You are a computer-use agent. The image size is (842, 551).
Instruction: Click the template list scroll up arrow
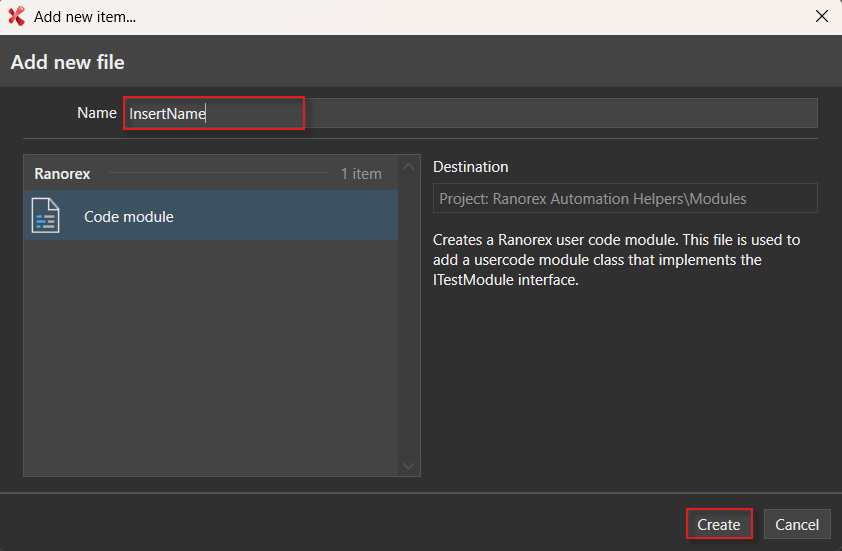click(x=408, y=167)
